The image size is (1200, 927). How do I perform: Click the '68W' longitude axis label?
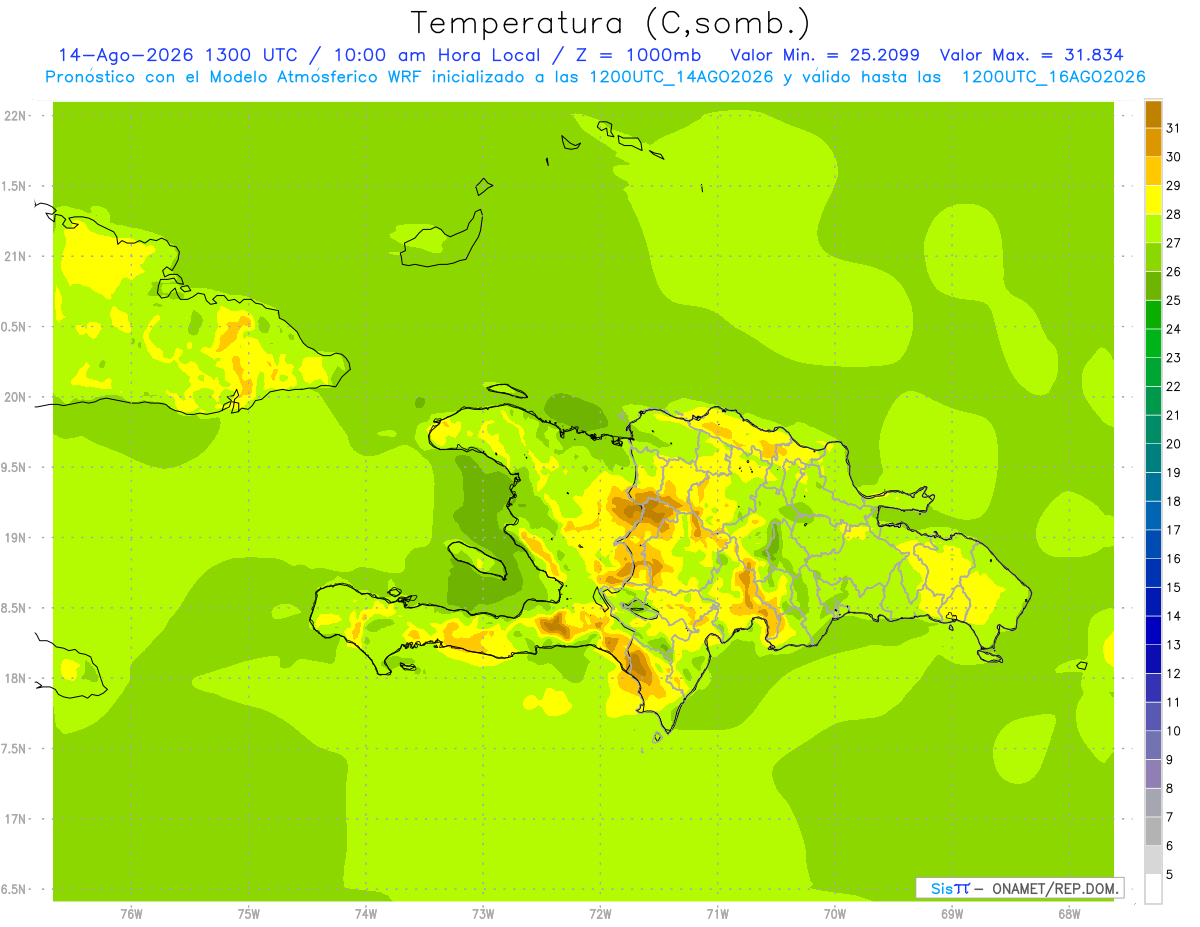[x=1069, y=915]
